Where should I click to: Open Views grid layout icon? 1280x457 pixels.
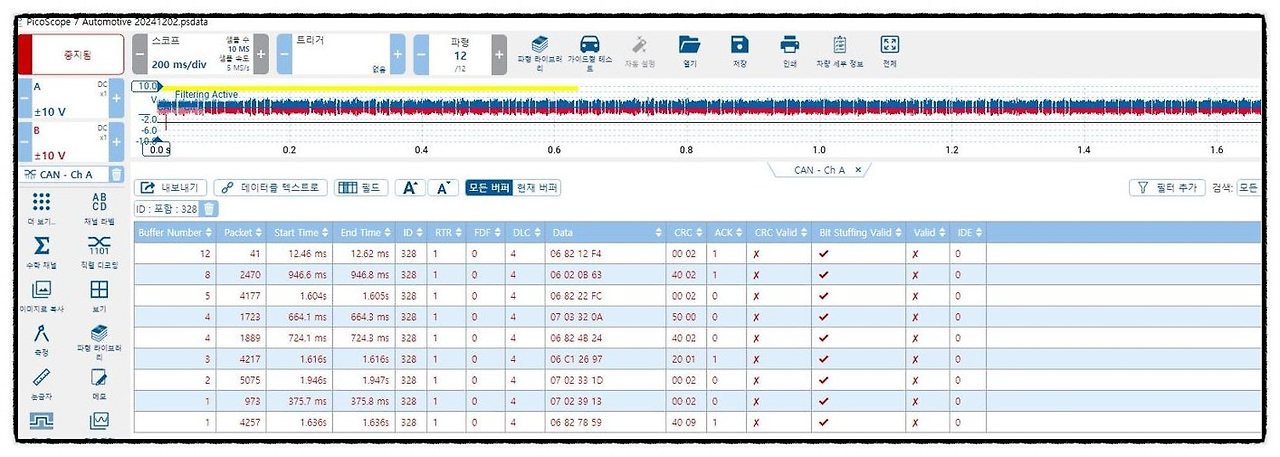coord(99,295)
